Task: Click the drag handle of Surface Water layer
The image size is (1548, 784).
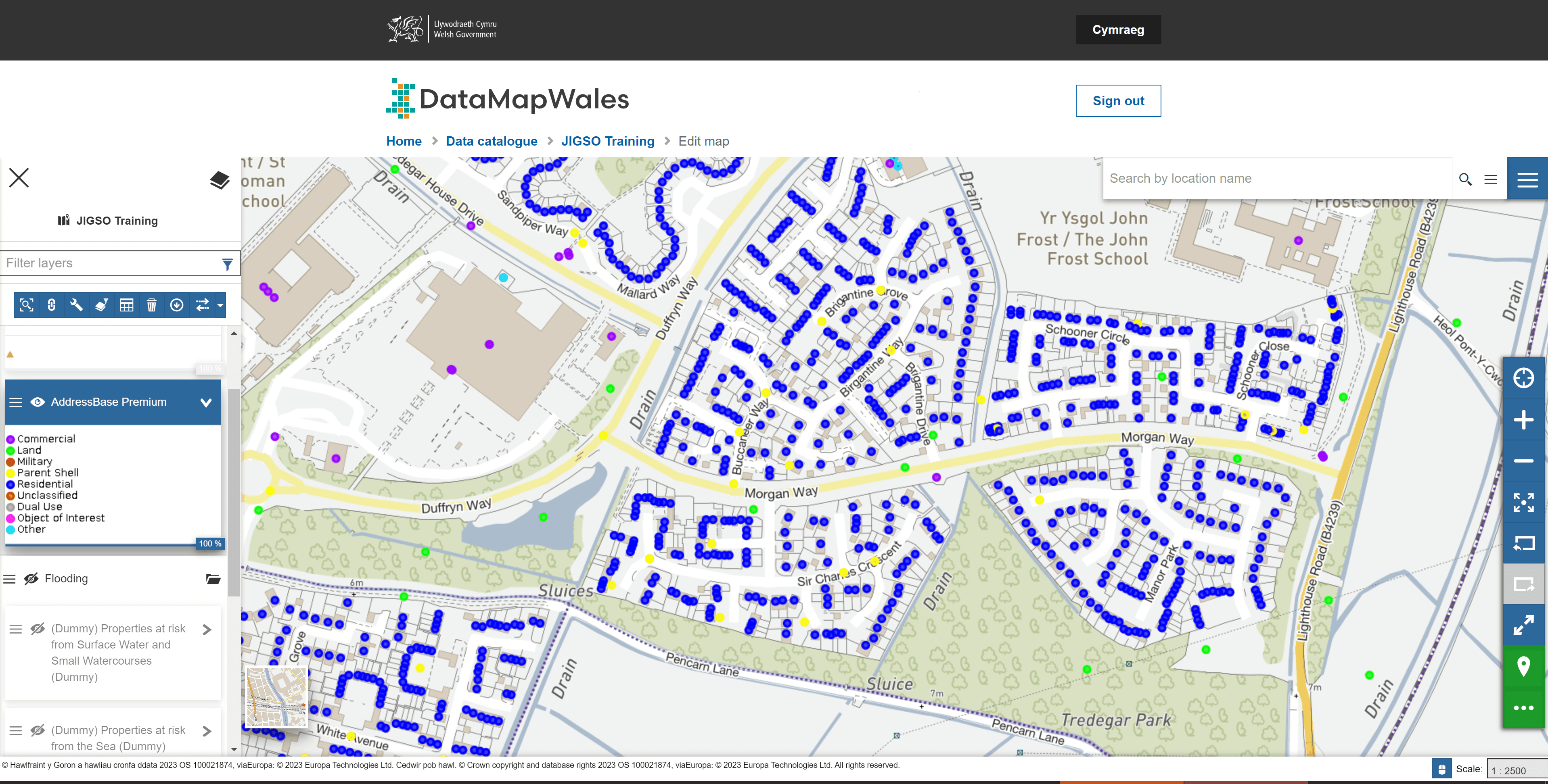Action: point(16,628)
